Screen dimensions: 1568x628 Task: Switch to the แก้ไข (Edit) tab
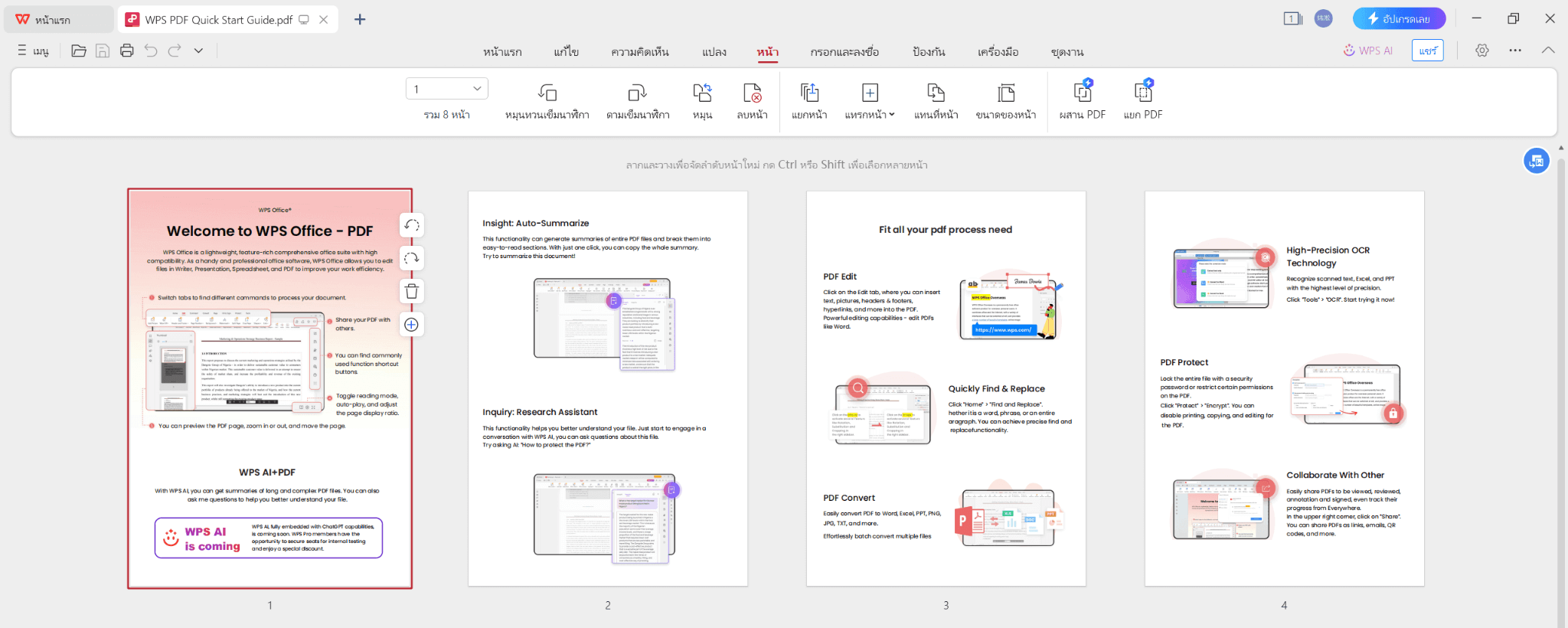pos(566,52)
